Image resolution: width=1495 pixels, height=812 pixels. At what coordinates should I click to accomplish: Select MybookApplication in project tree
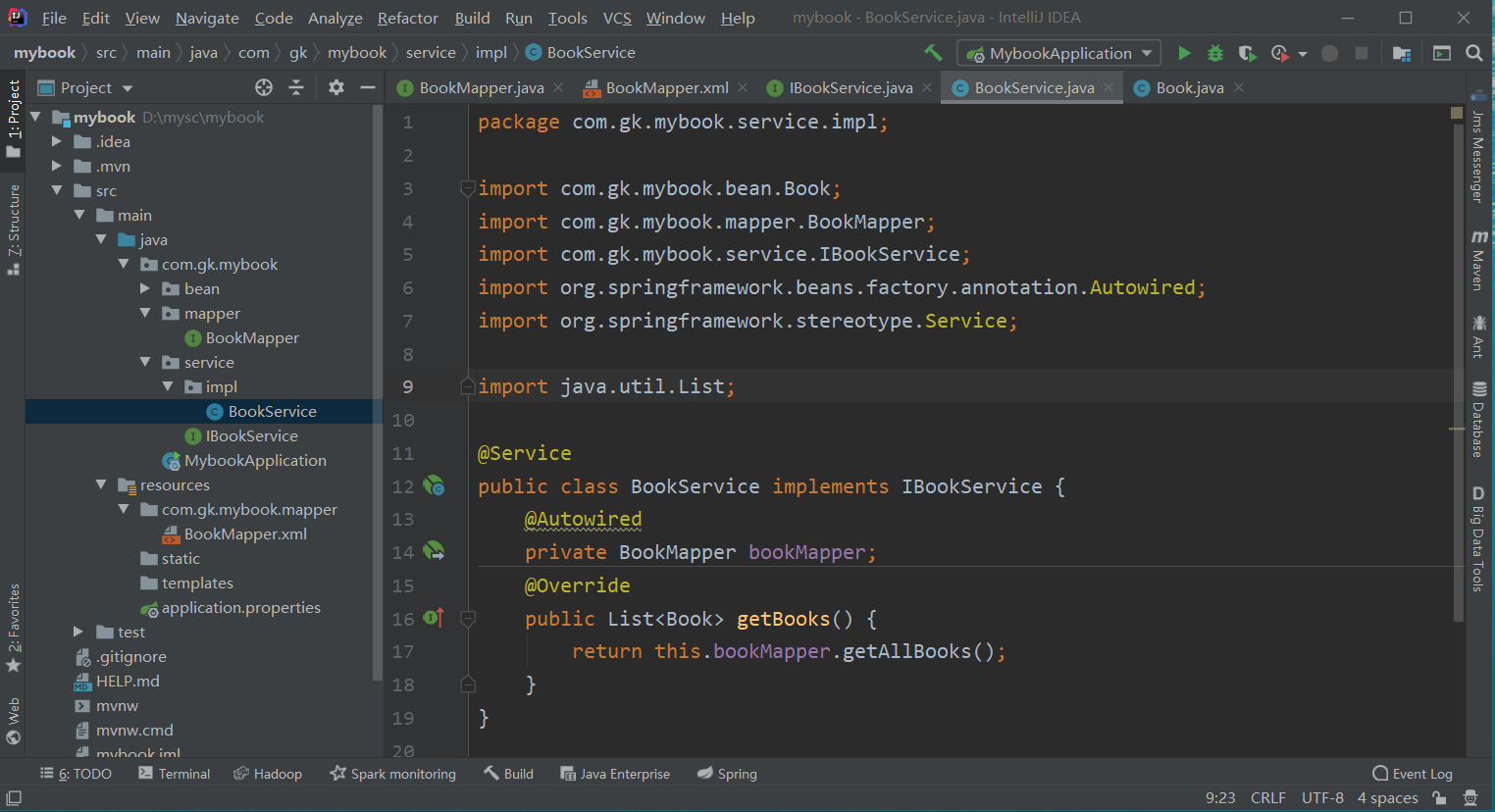tap(255, 460)
